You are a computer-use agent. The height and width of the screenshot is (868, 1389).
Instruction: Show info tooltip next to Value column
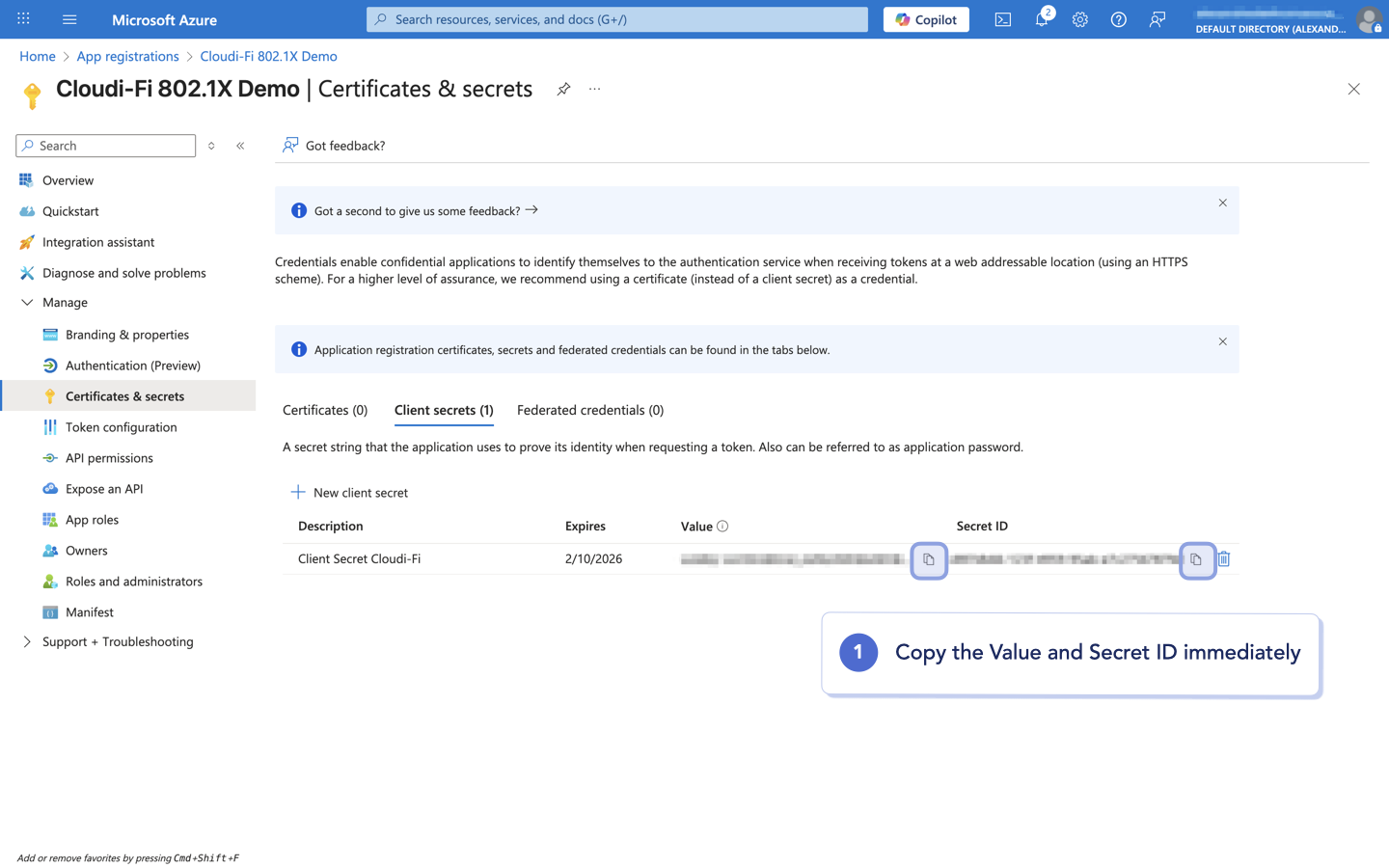pyautogui.click(x=722, y=527)
